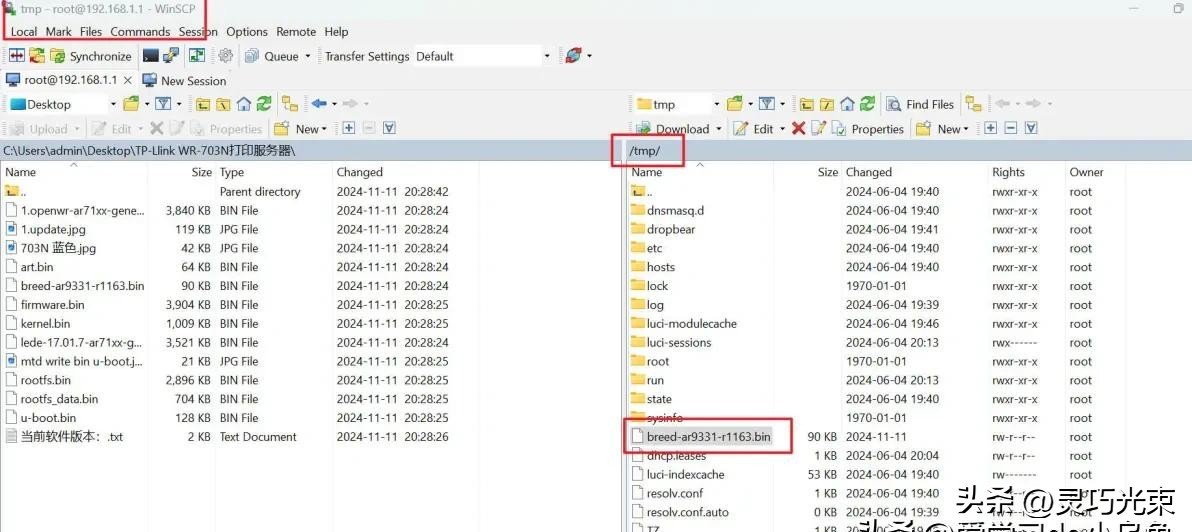Go to remote home directory icon
1192x532 pixels.
(x=847, y=104)
